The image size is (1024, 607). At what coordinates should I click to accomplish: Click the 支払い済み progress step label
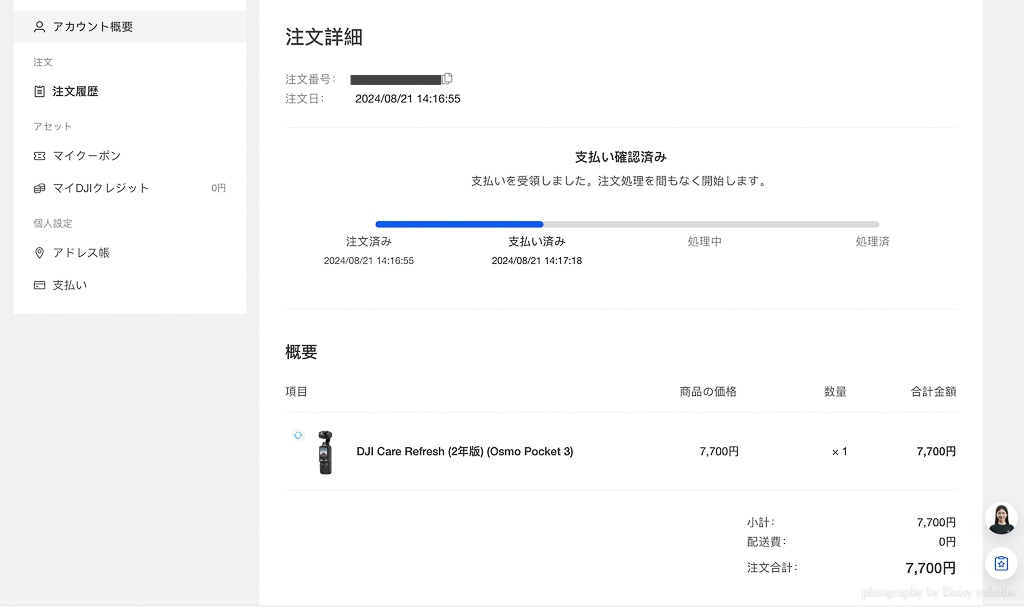[536, 242]
